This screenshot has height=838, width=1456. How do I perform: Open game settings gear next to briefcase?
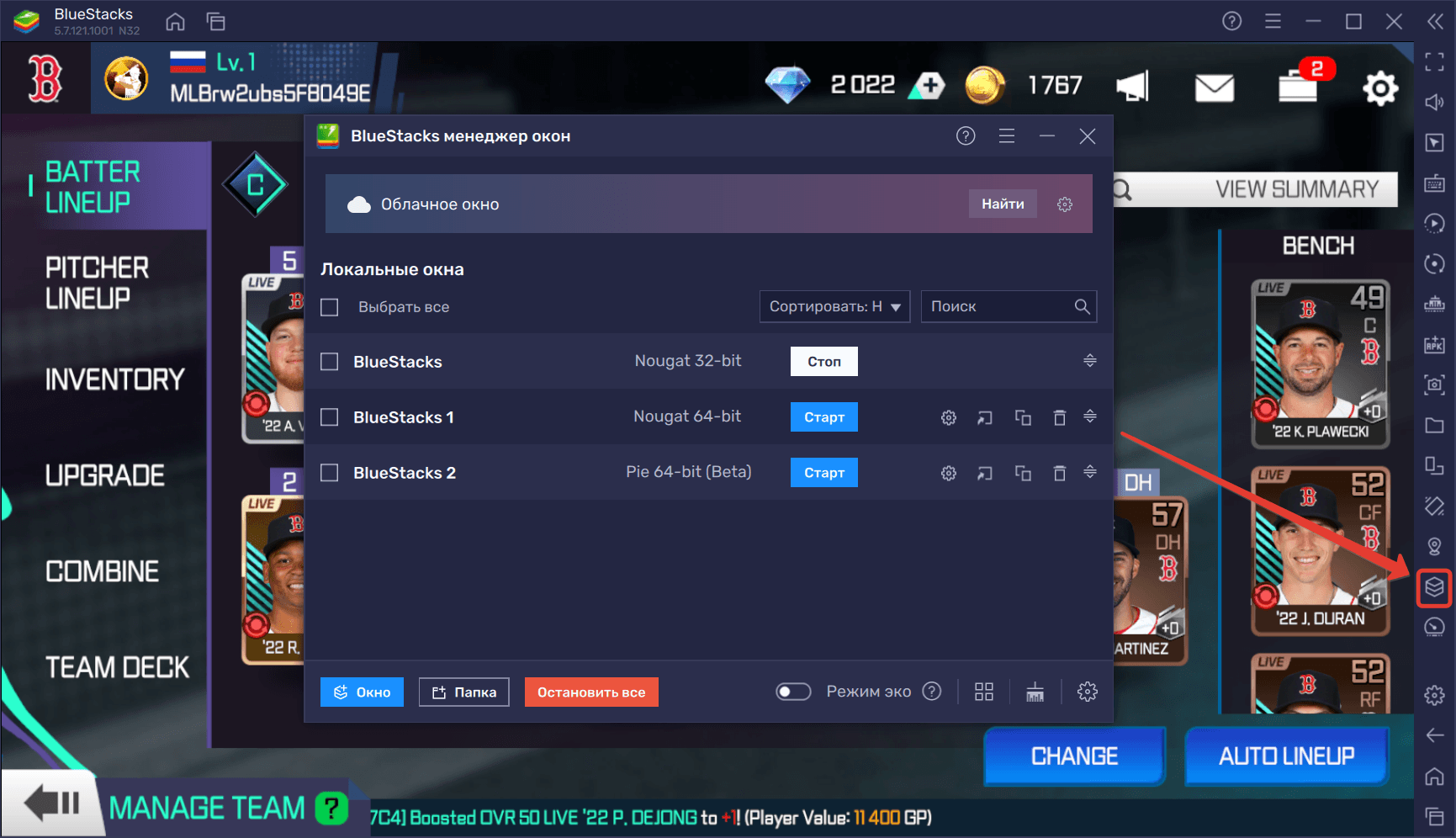click(1379, 88)
